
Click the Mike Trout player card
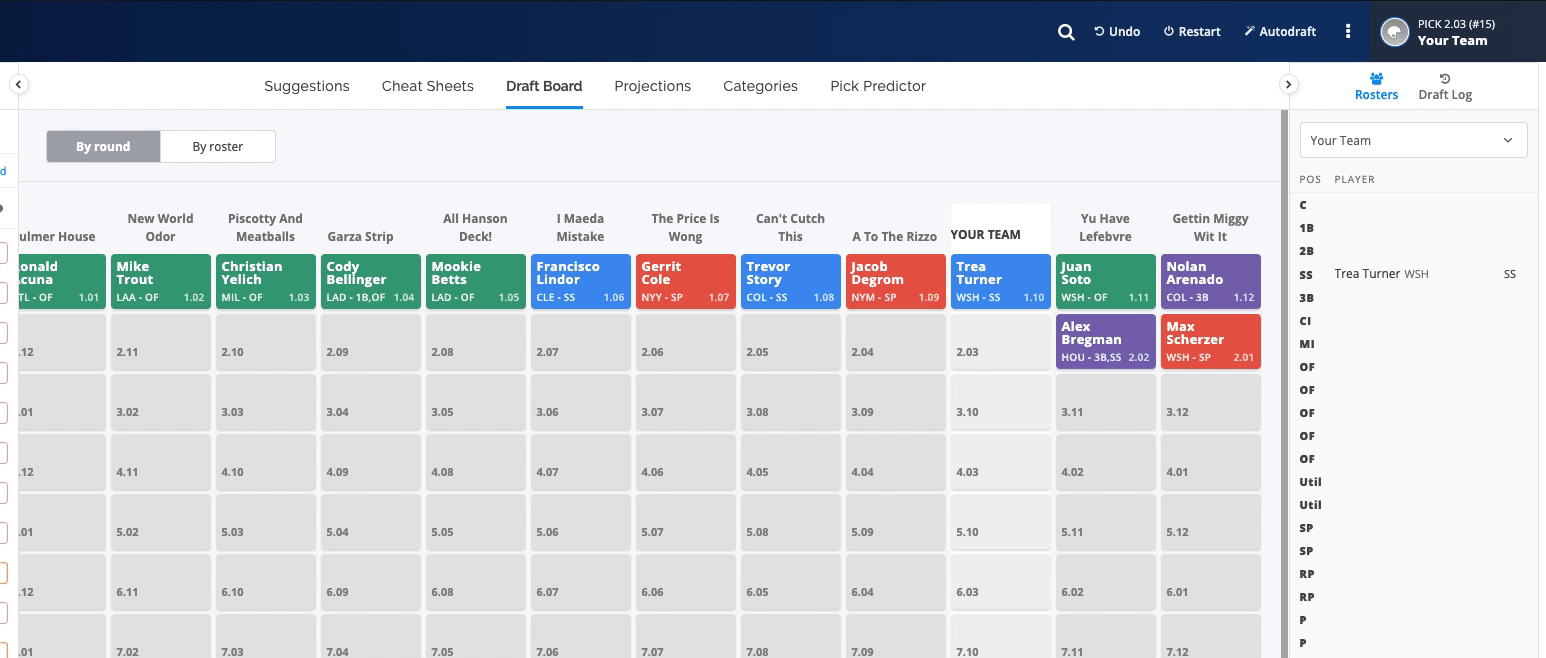point(160,281)
